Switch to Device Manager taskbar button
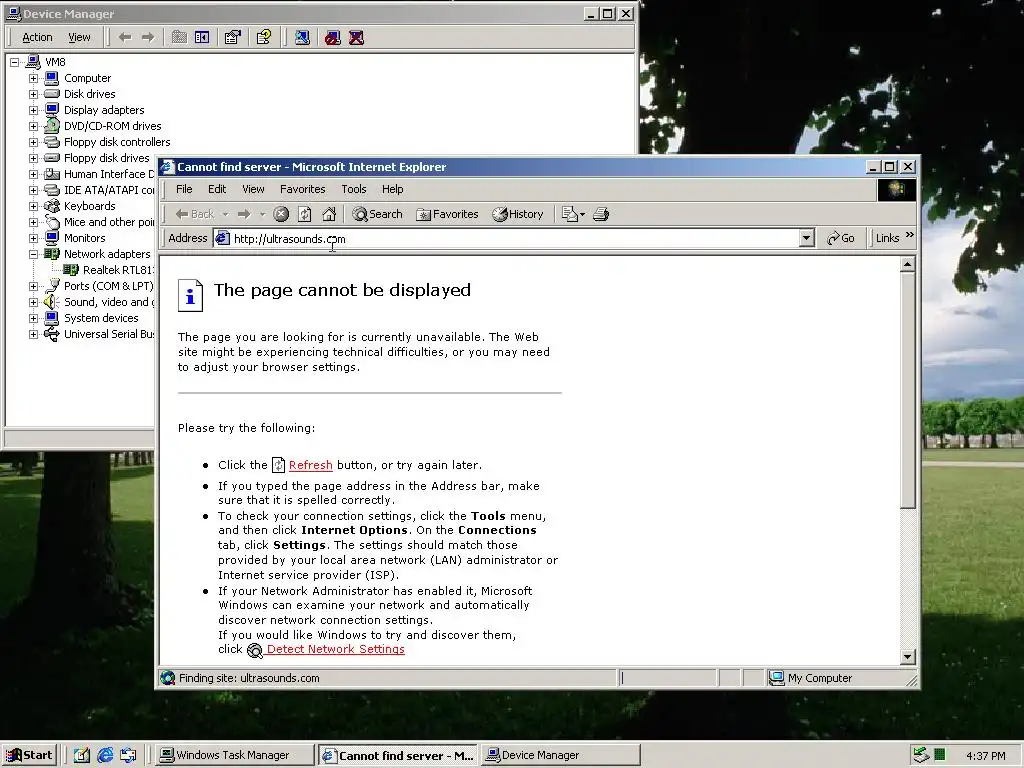This screenshot has height=768, width=1024. 560,755
